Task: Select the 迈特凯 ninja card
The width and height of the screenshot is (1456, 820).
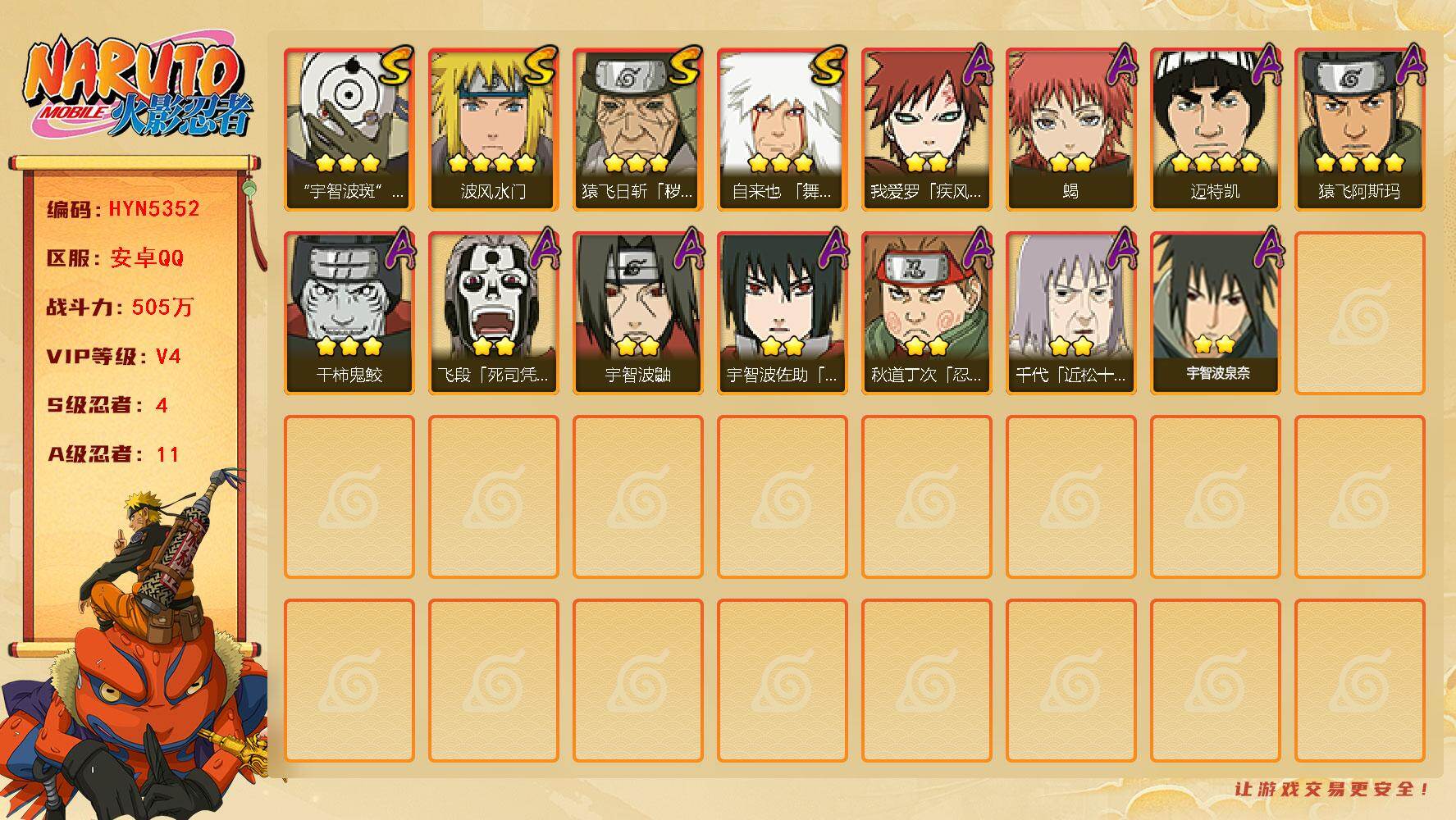Action: 1216,130
